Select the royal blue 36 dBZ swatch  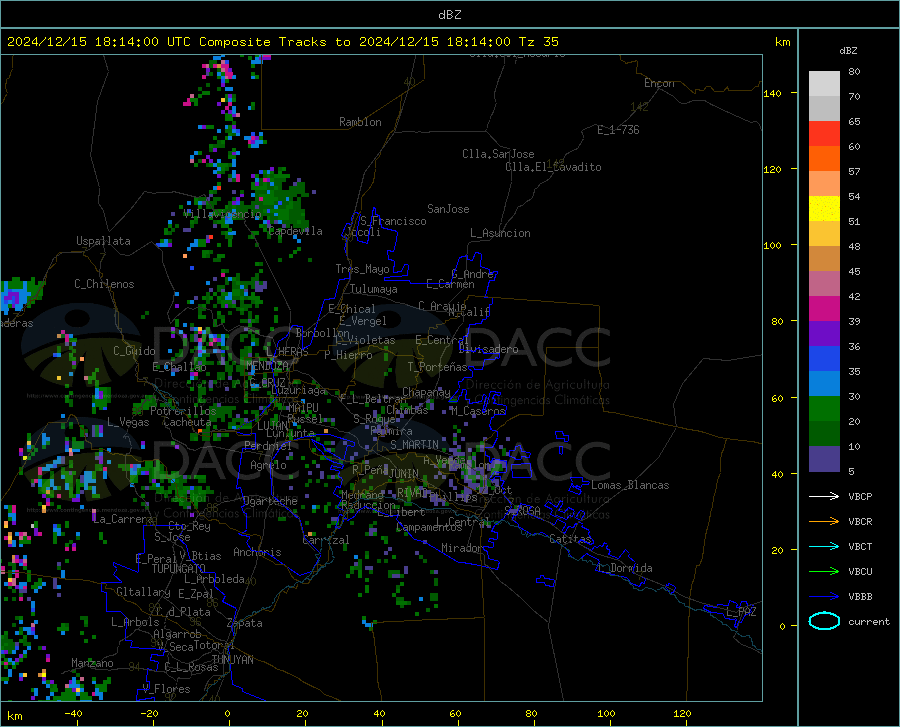point(824,359)
